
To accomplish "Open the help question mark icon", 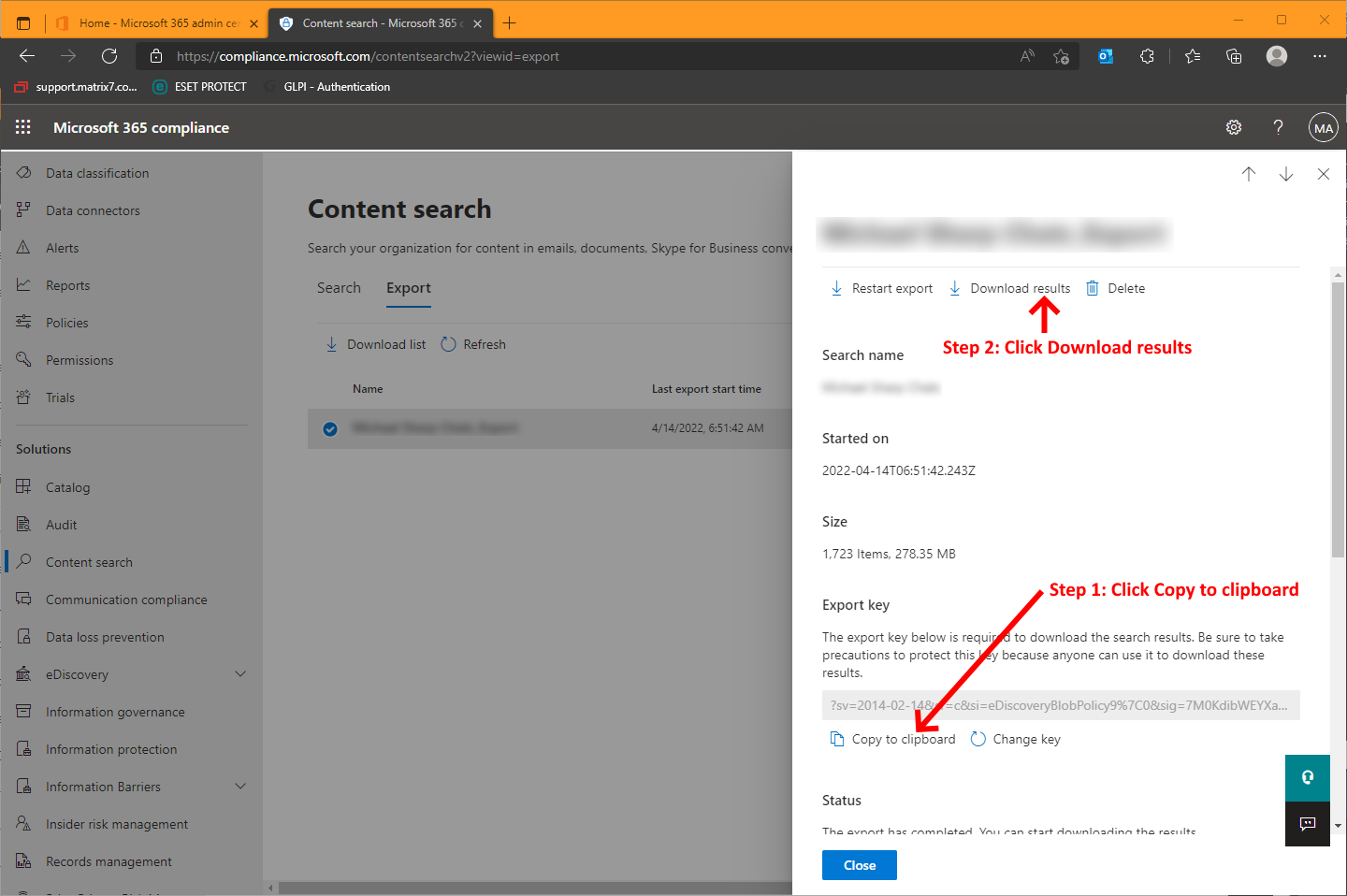I will (1279, 127).
